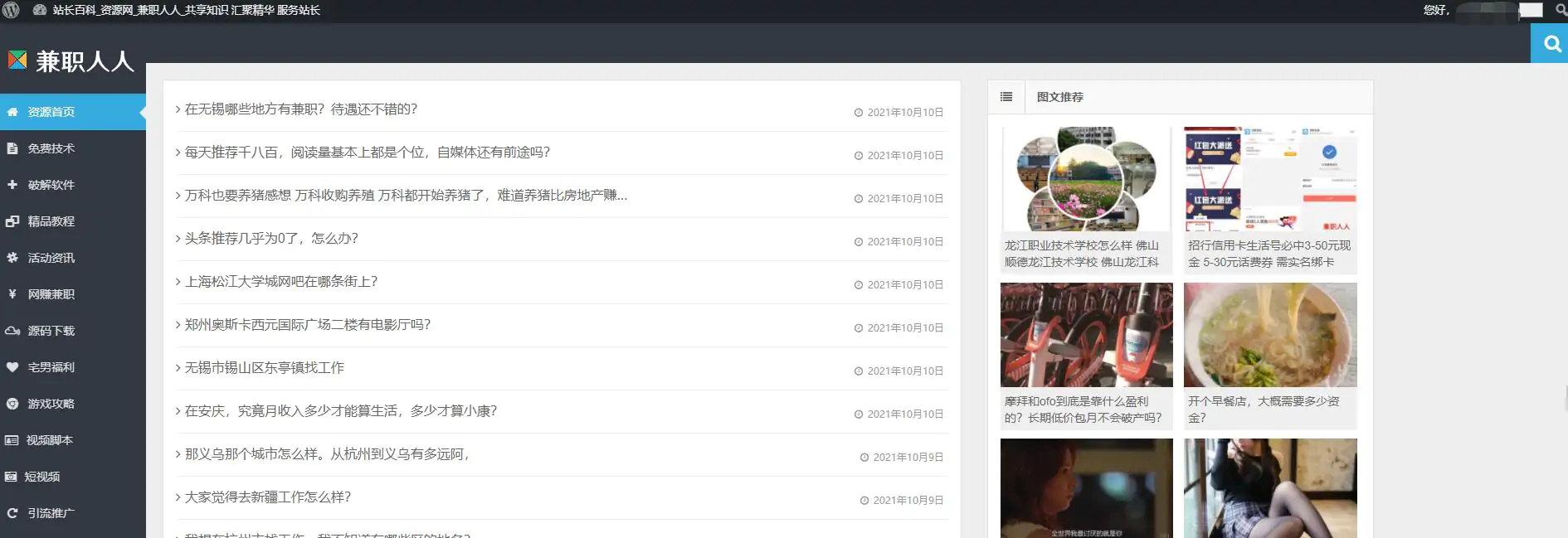Go to 视频脚本 in sidebar

pyautogui.click(x=73, y=440)
